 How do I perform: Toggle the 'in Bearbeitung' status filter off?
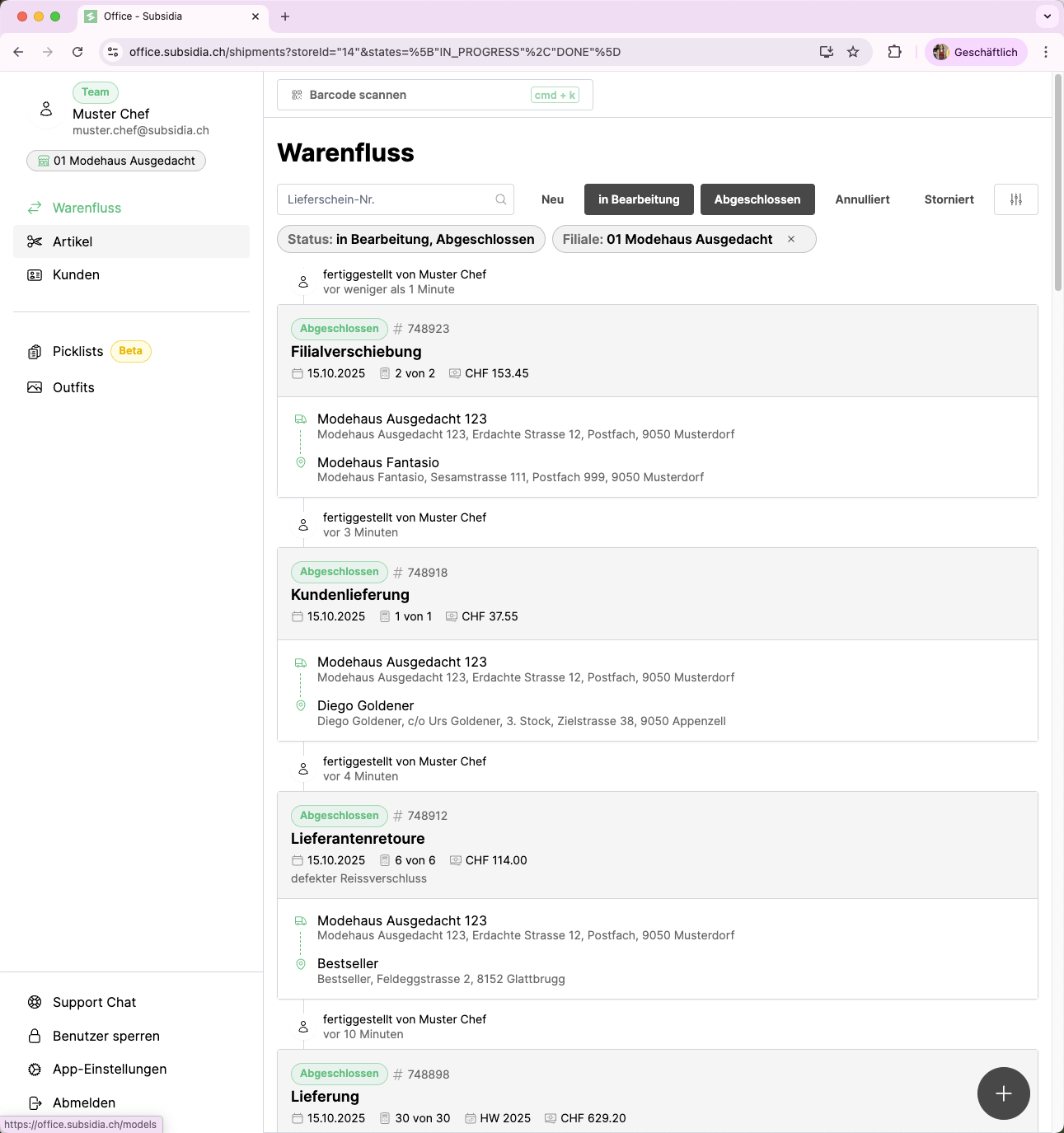pyautogui.click(x=639, y=199)
